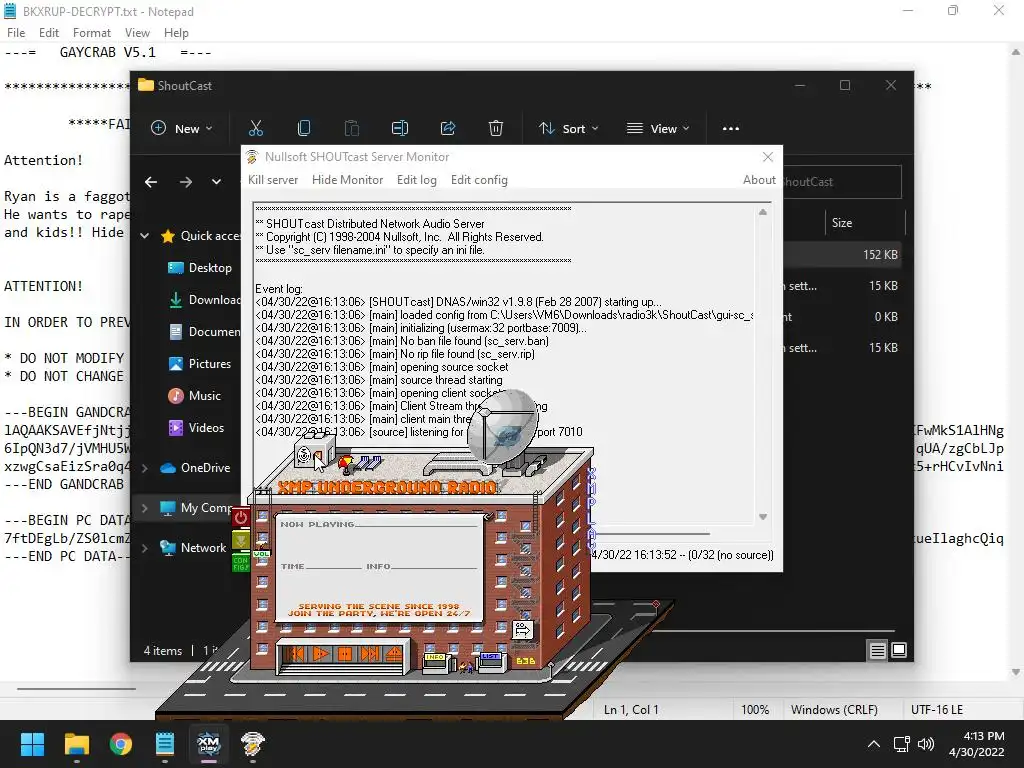Open Notepad Format menu
Image resolution: width=1024 pixels, height=768 pixels.
(91, 33)
